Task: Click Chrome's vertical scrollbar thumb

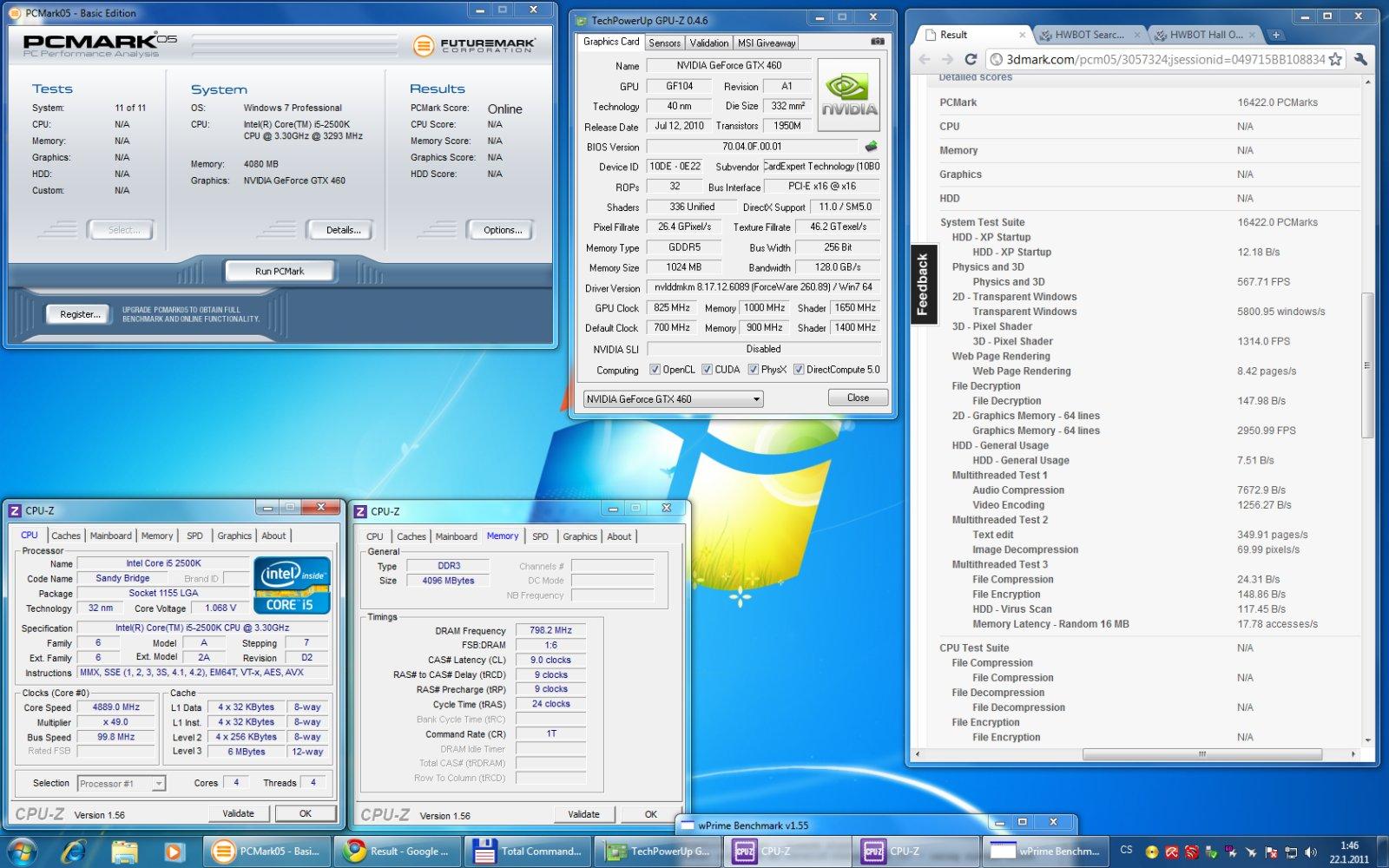Action: click(1367, 365)
